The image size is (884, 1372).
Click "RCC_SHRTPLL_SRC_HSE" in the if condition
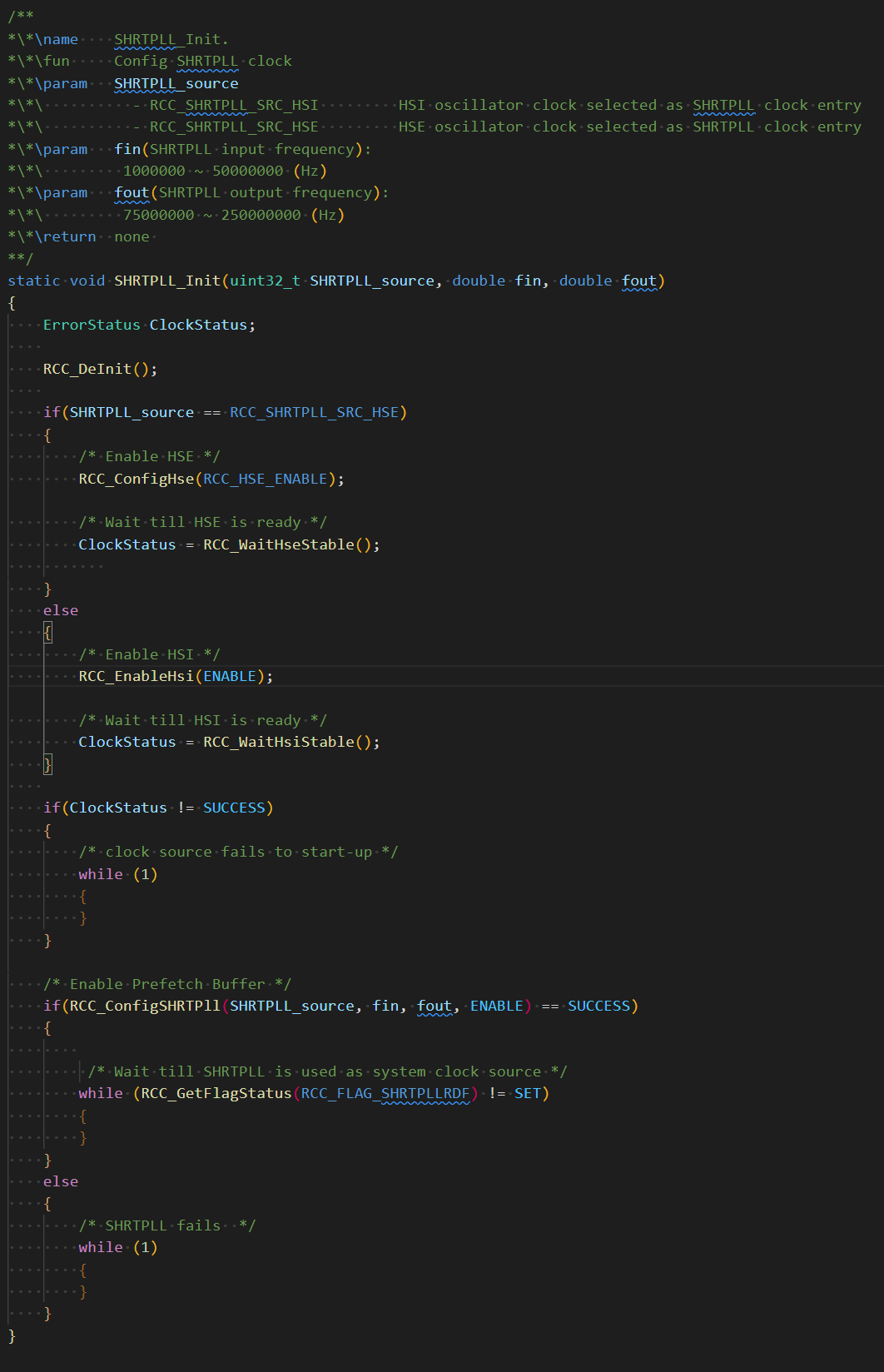[314, 412]
